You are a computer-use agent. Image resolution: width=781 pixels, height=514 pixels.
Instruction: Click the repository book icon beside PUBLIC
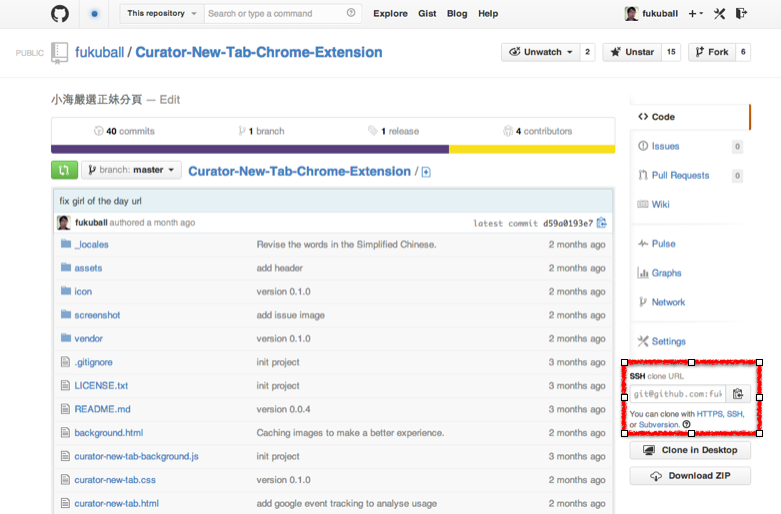[x=59, y=52]
